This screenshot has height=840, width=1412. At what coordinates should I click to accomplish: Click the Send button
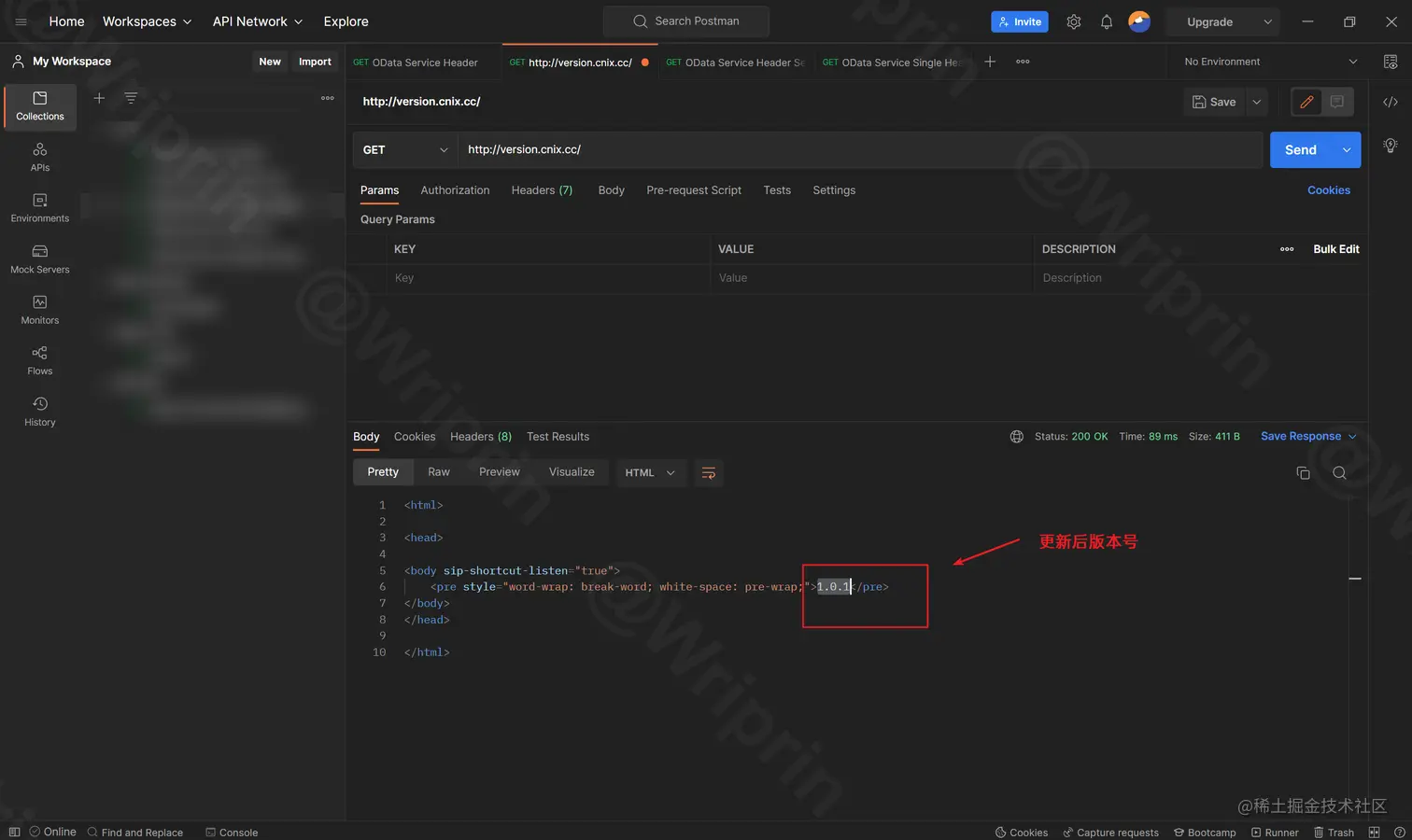(1301, 149)
